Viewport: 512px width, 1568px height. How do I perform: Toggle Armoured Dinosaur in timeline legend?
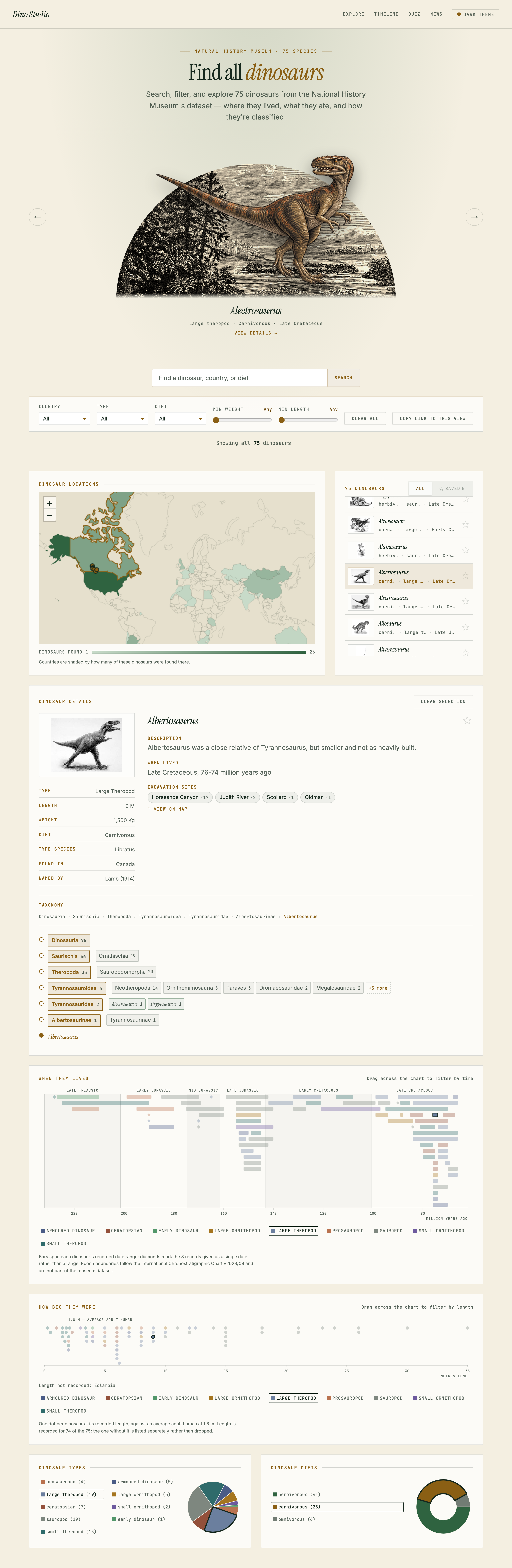68,1231
